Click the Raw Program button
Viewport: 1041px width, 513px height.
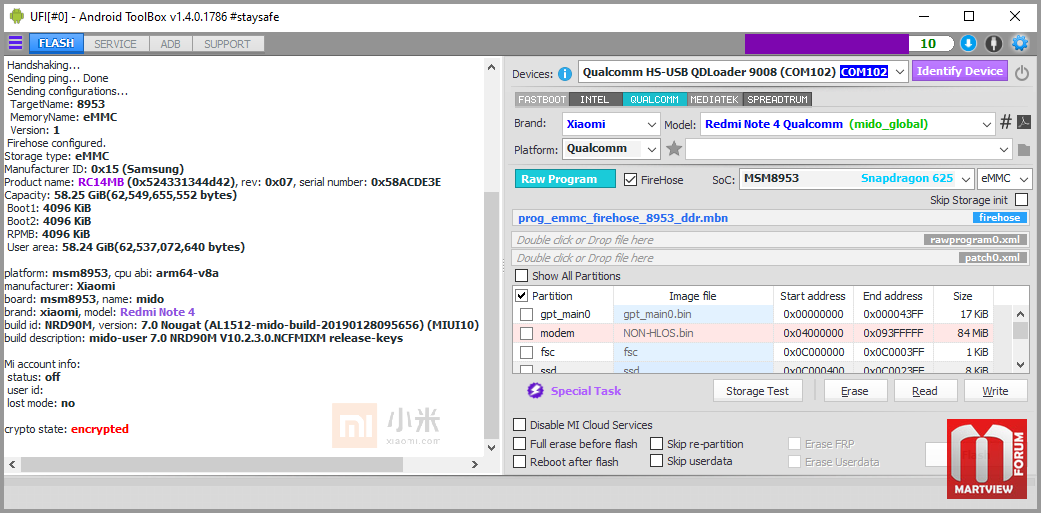point(565,179)
